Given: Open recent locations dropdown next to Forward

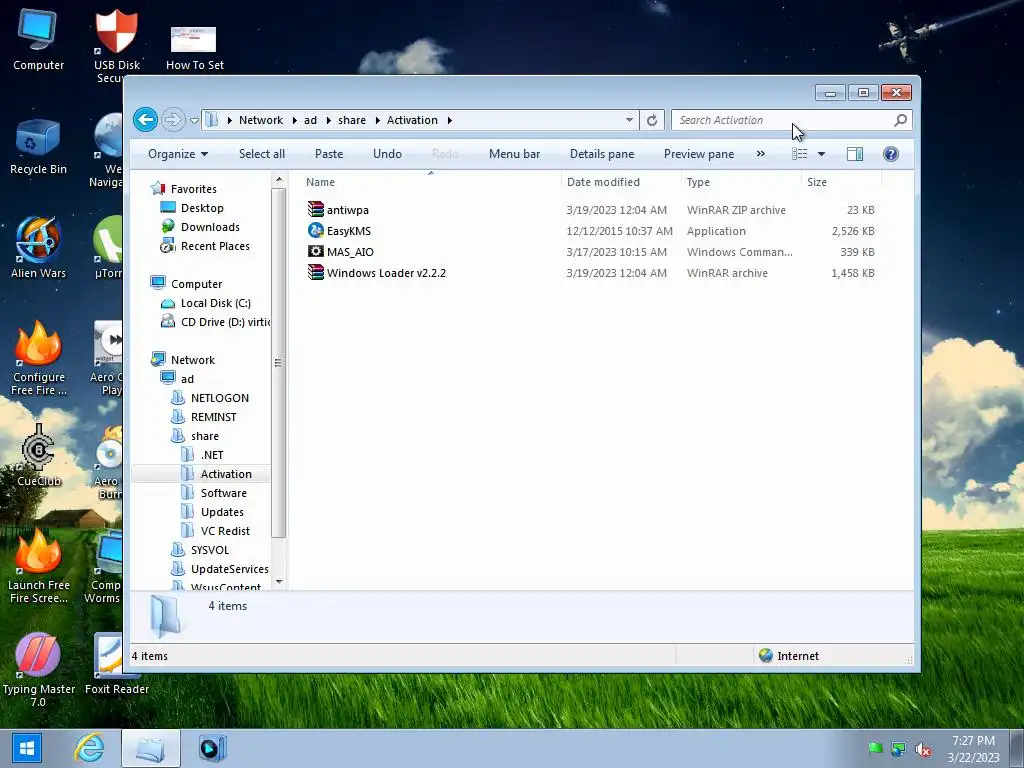Looking at the screenshot, I should click(x=194, y=120).
